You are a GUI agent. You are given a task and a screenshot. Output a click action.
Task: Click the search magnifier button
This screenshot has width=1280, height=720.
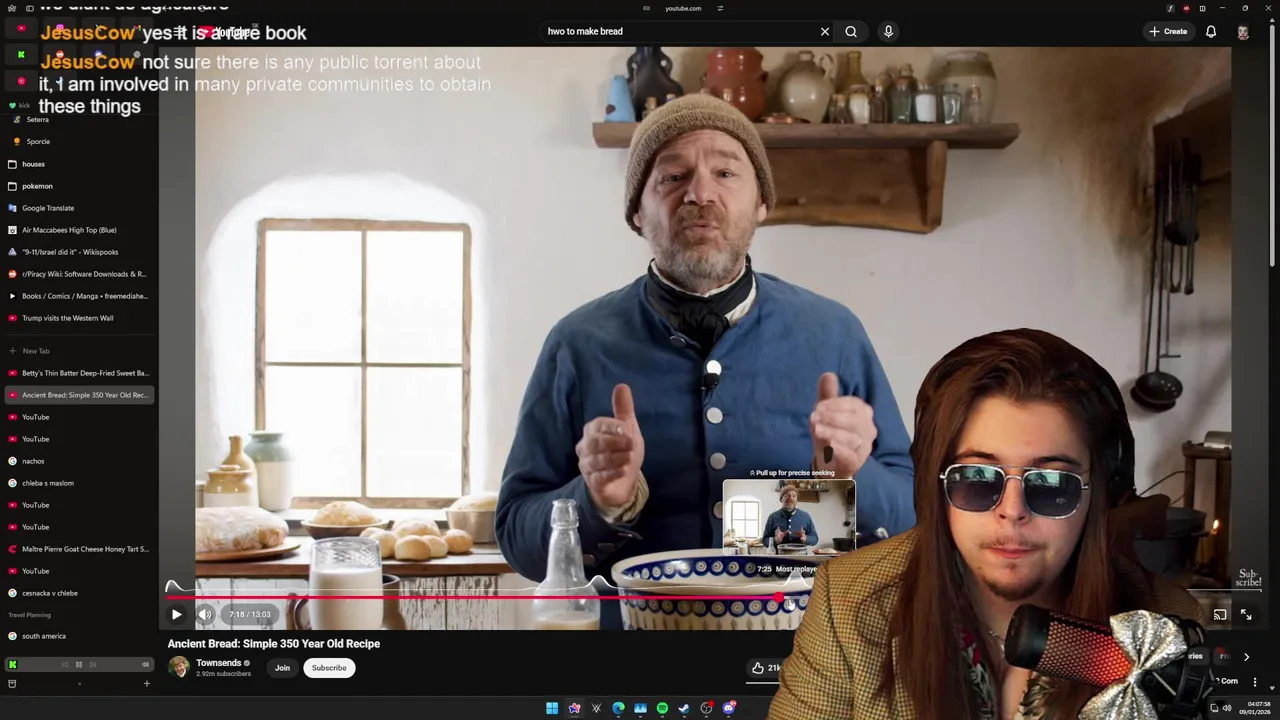coord(851,31)
